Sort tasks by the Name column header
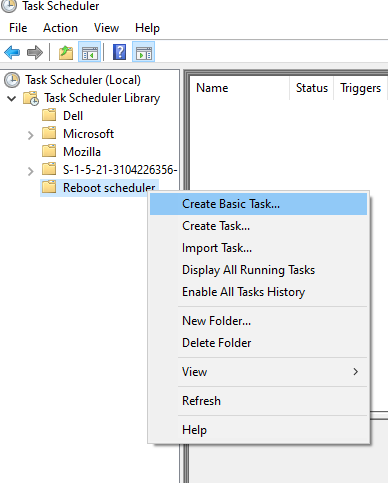This screenshot has width=388, height=483. click(x=239, y=88)
